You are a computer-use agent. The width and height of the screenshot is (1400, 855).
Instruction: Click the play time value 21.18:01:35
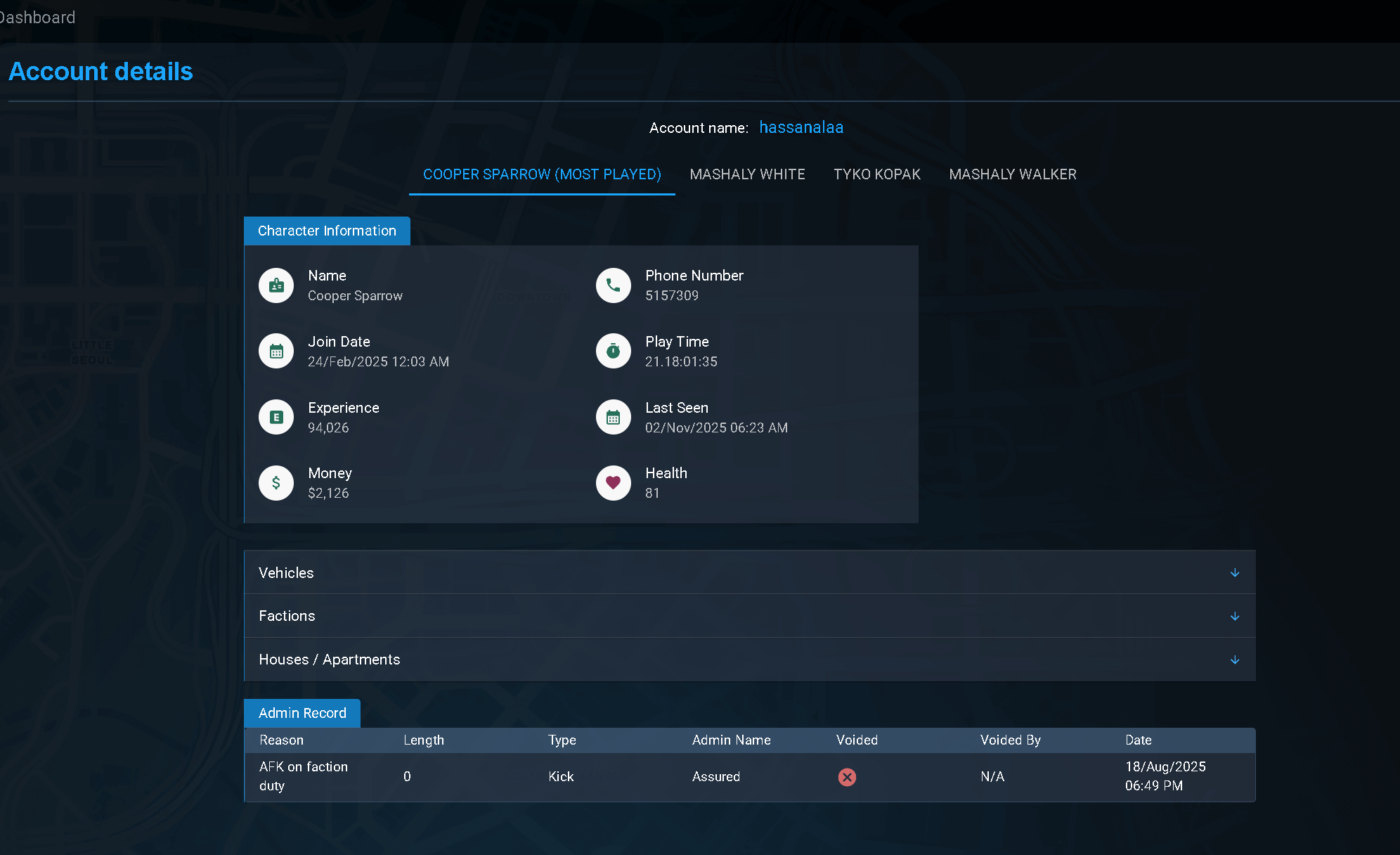click(x=681, y=362)
